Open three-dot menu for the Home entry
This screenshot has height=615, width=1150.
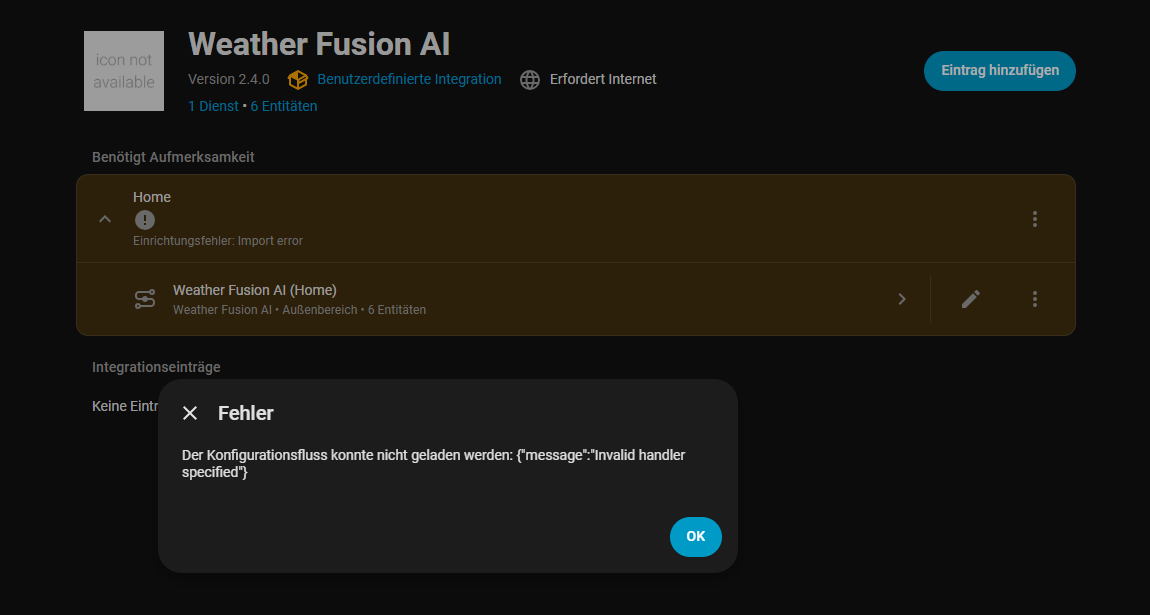[x=1035, y=219]
